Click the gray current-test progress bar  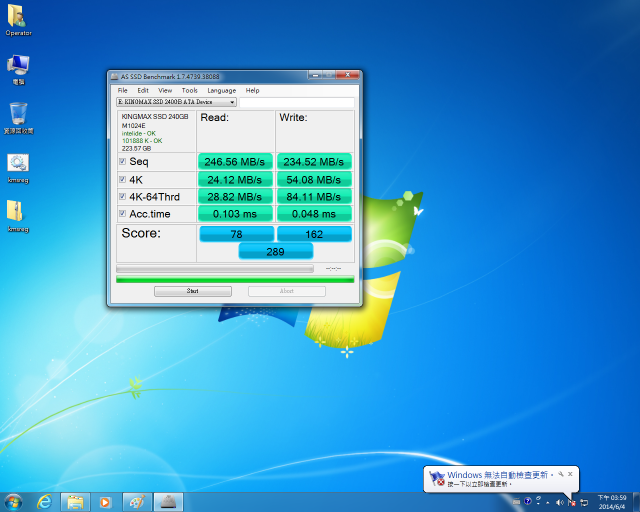pos(215,268)
